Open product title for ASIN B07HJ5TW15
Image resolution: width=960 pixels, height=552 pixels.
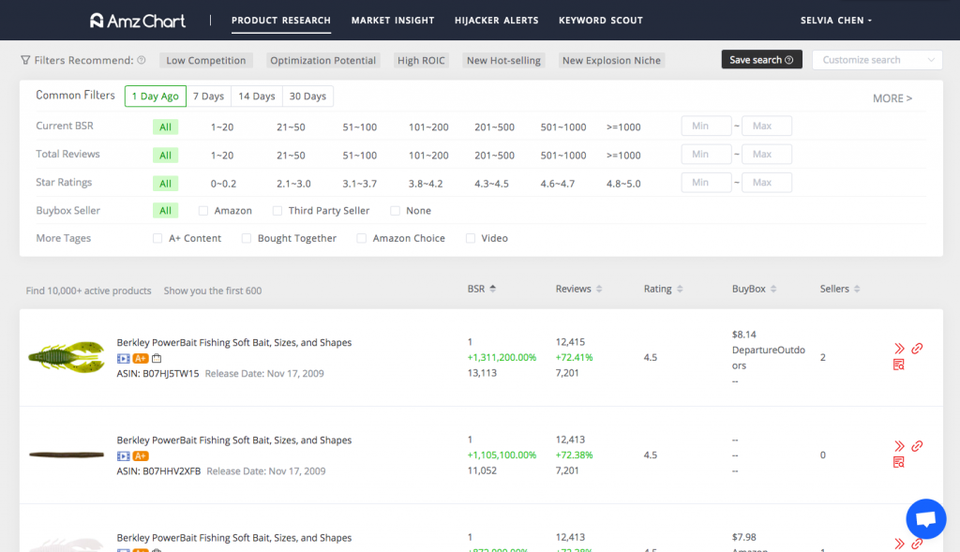[x=234, y=343]
